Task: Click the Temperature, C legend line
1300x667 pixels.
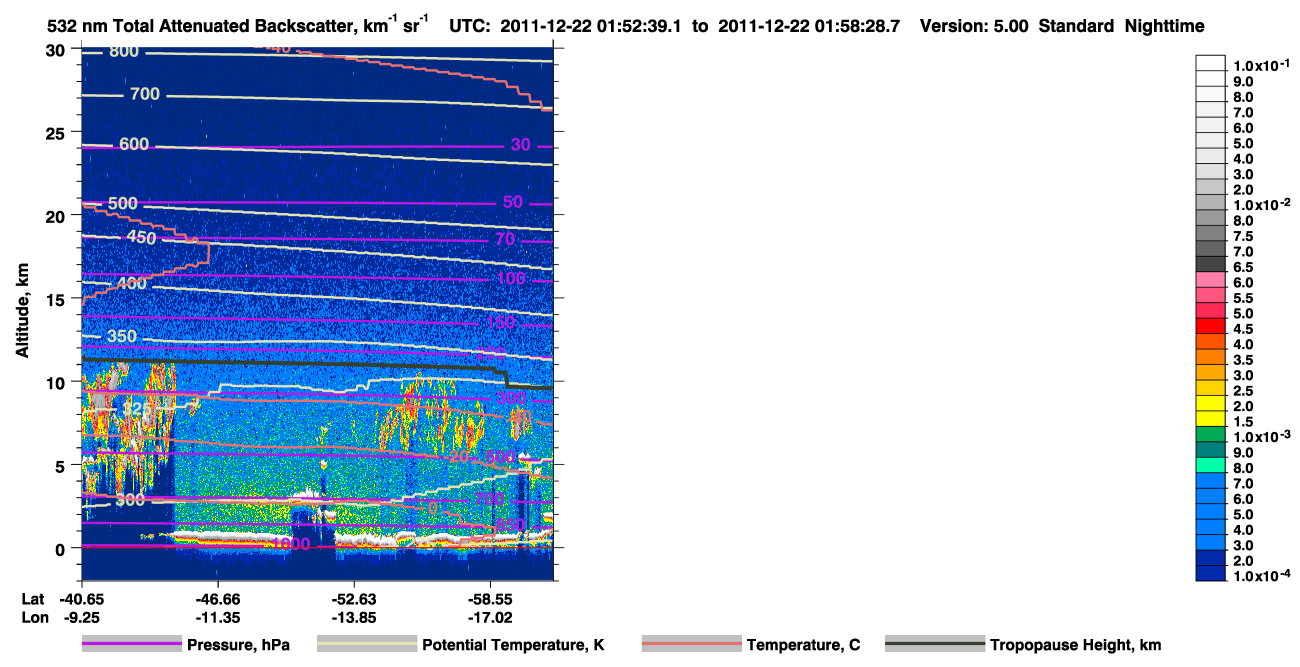Action: click(x=691, y=645)
